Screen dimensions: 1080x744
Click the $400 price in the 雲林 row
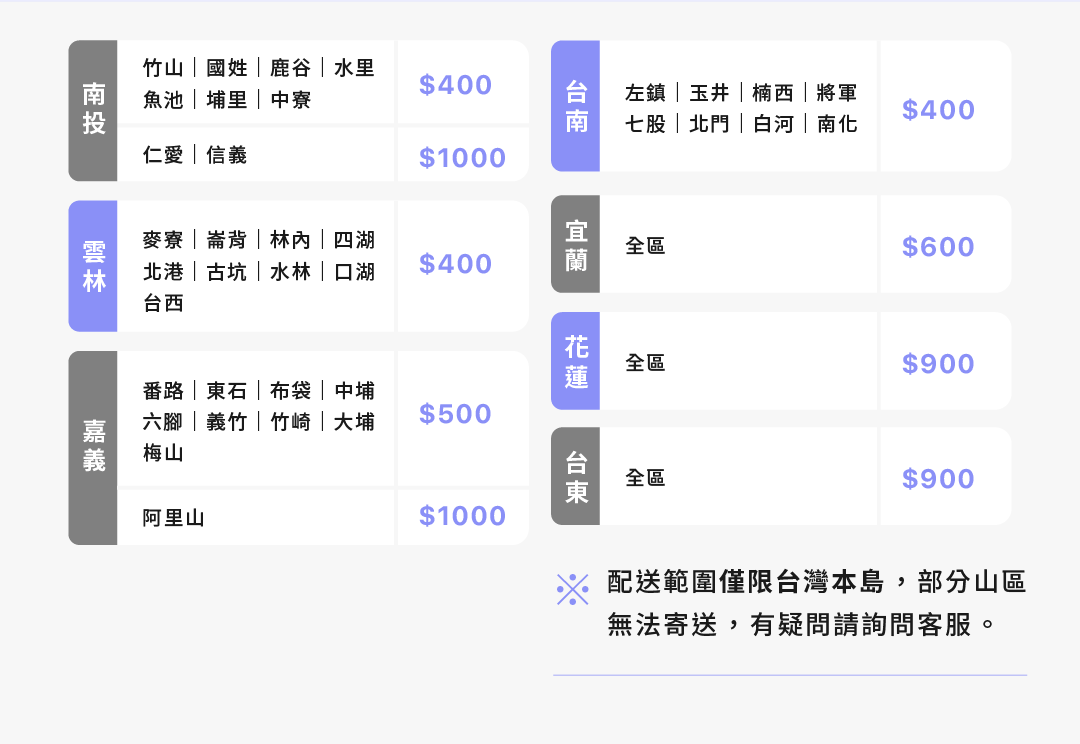point(455,264)
